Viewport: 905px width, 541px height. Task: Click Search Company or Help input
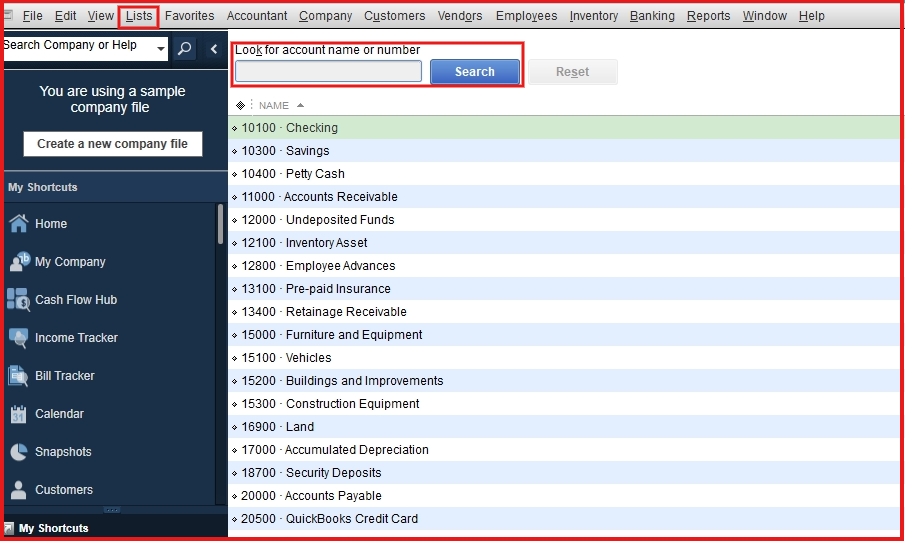[78, 48]
